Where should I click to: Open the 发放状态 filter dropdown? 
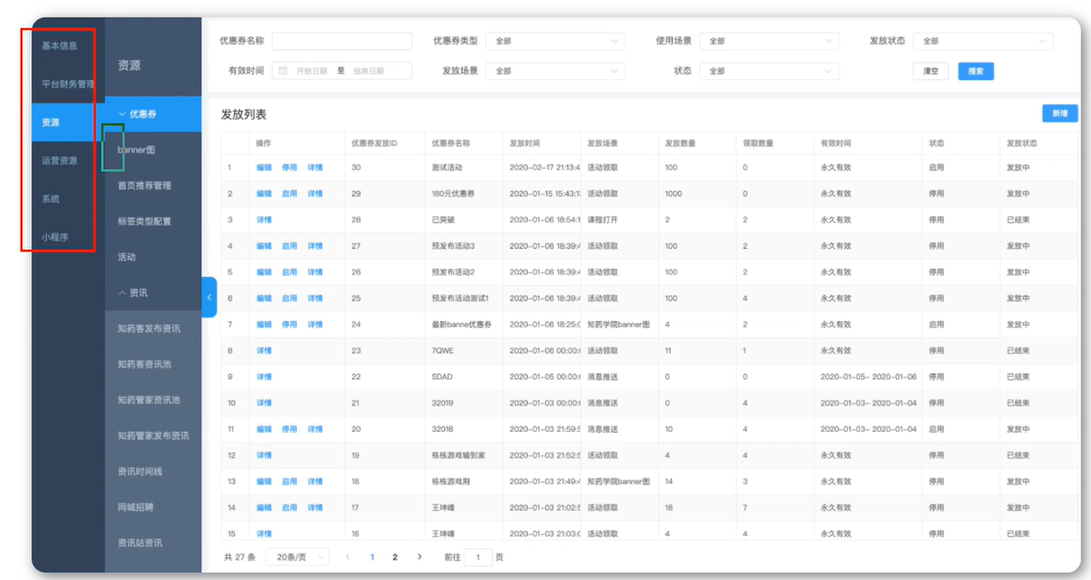coord(984,41)
